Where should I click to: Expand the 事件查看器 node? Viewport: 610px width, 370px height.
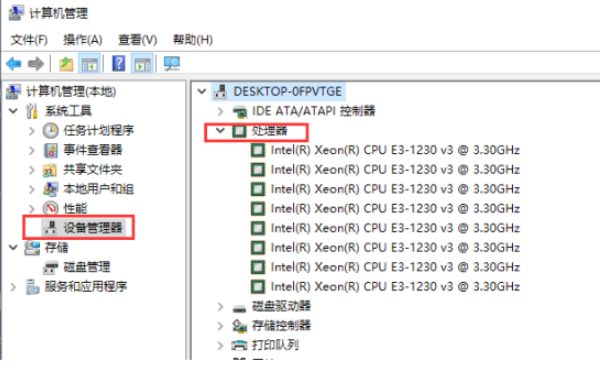click(x=32, y=150)
